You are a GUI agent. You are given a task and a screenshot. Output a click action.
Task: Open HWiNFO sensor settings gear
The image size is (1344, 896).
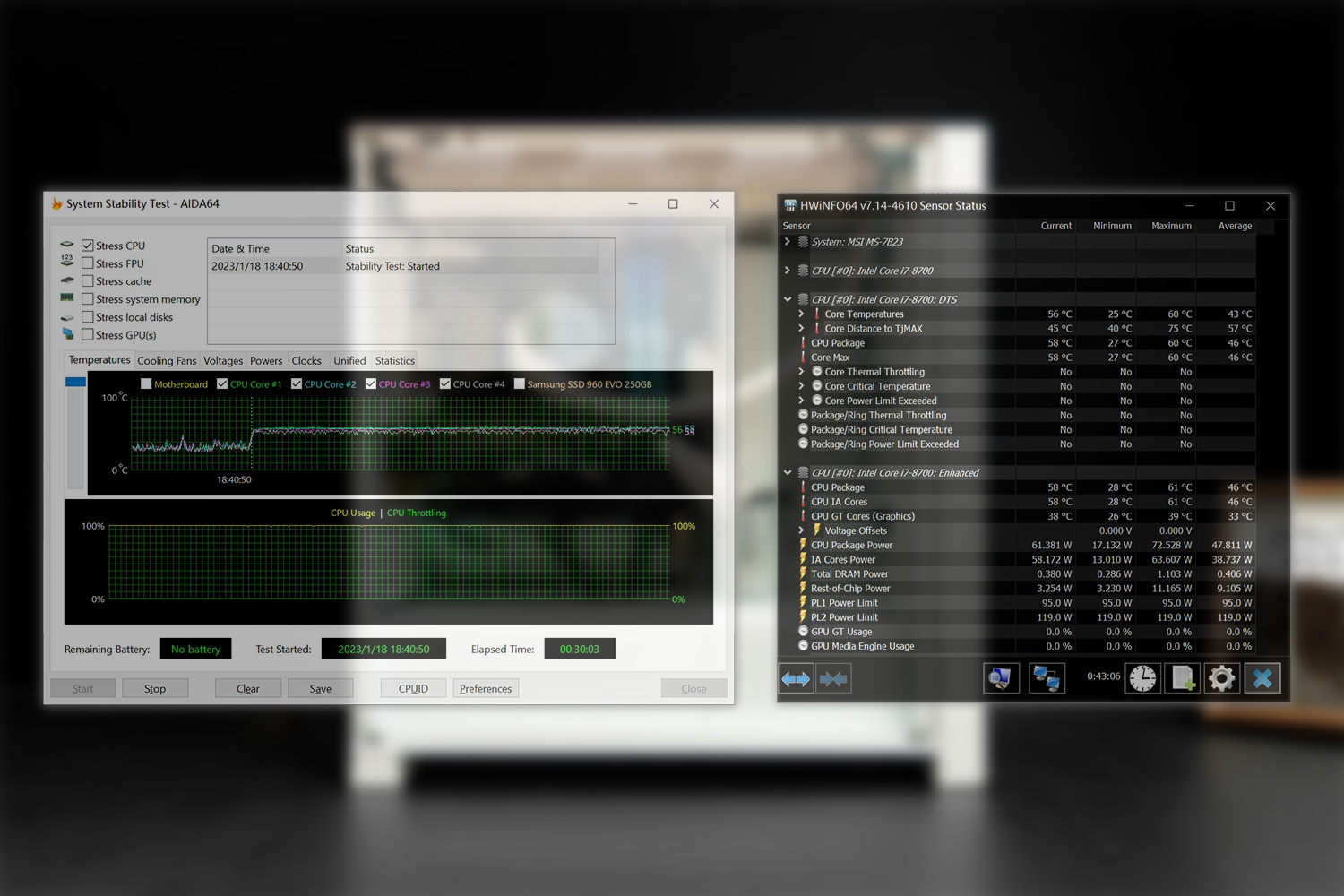1221,679
